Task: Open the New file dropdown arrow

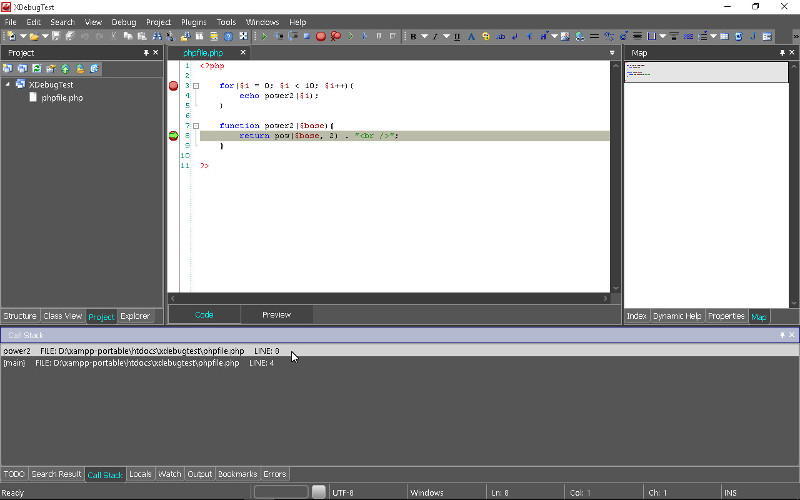Action: point(22,36)
